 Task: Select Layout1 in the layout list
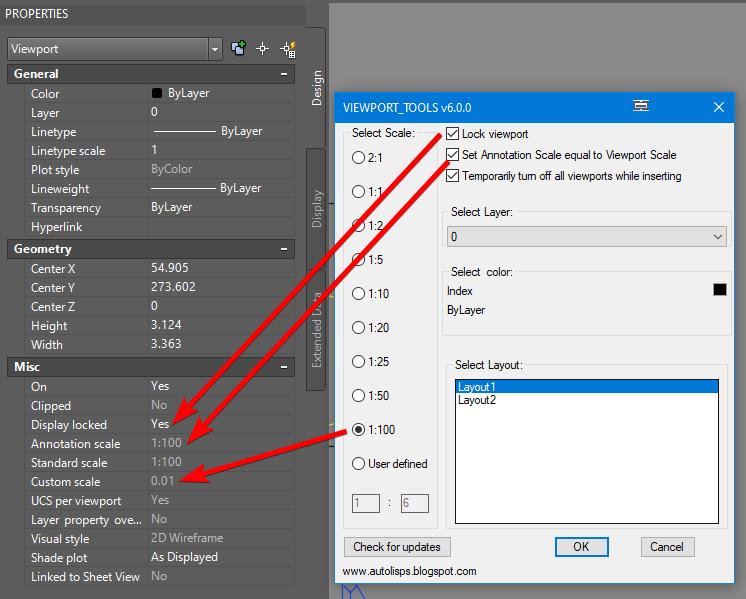(x=587, y=386)
